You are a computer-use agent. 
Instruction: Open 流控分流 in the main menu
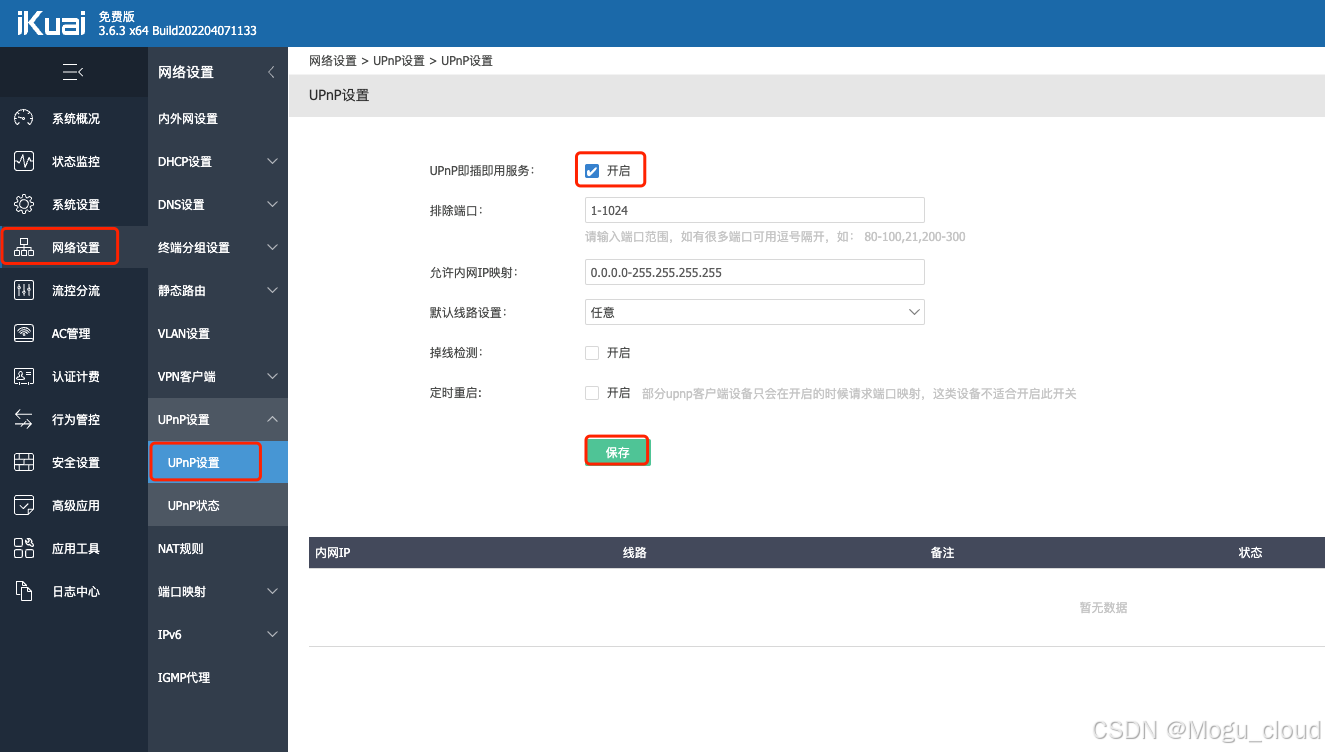click(74, 290)
